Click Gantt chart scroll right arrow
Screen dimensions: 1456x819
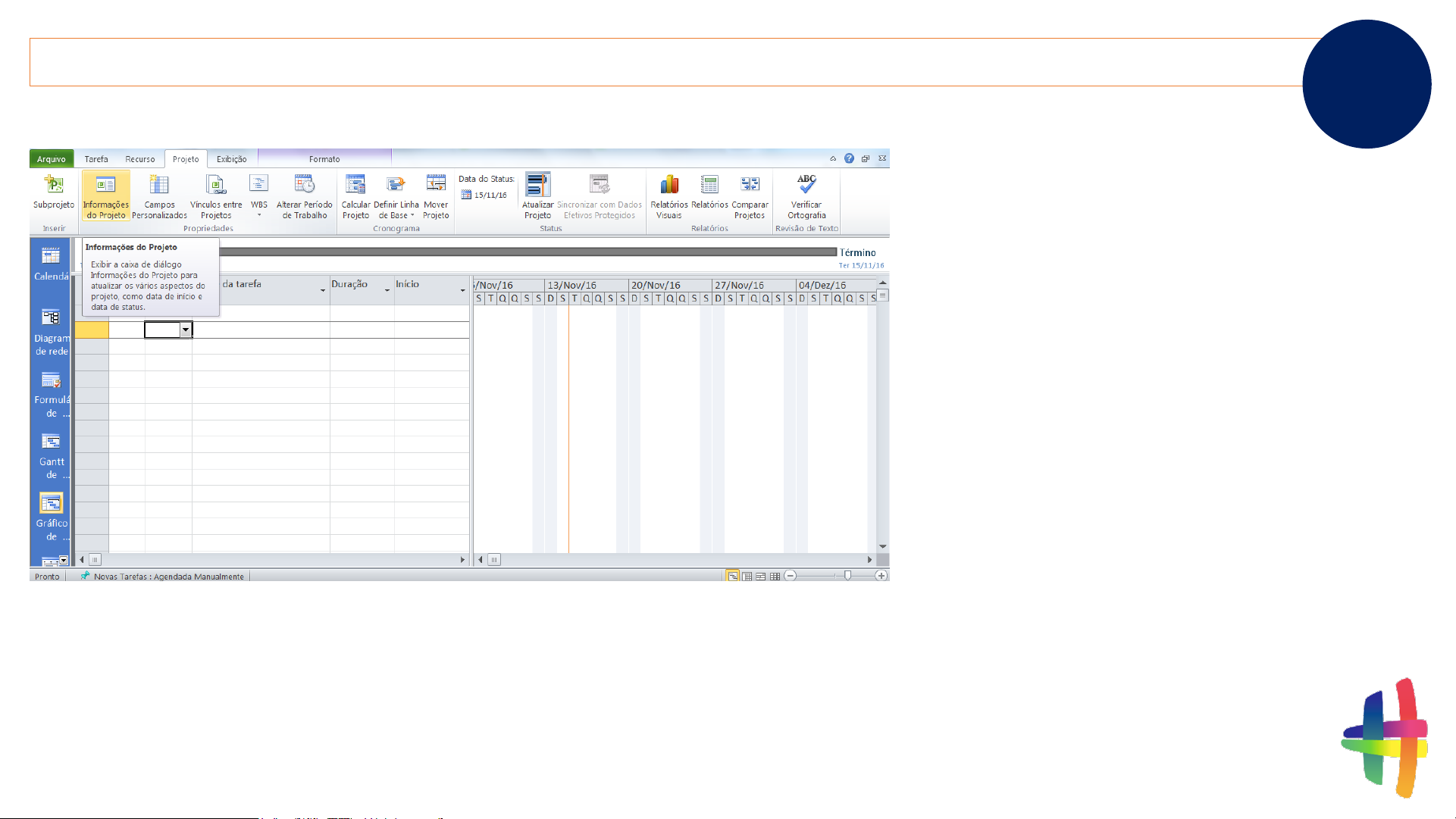click(x=870, y=560)
